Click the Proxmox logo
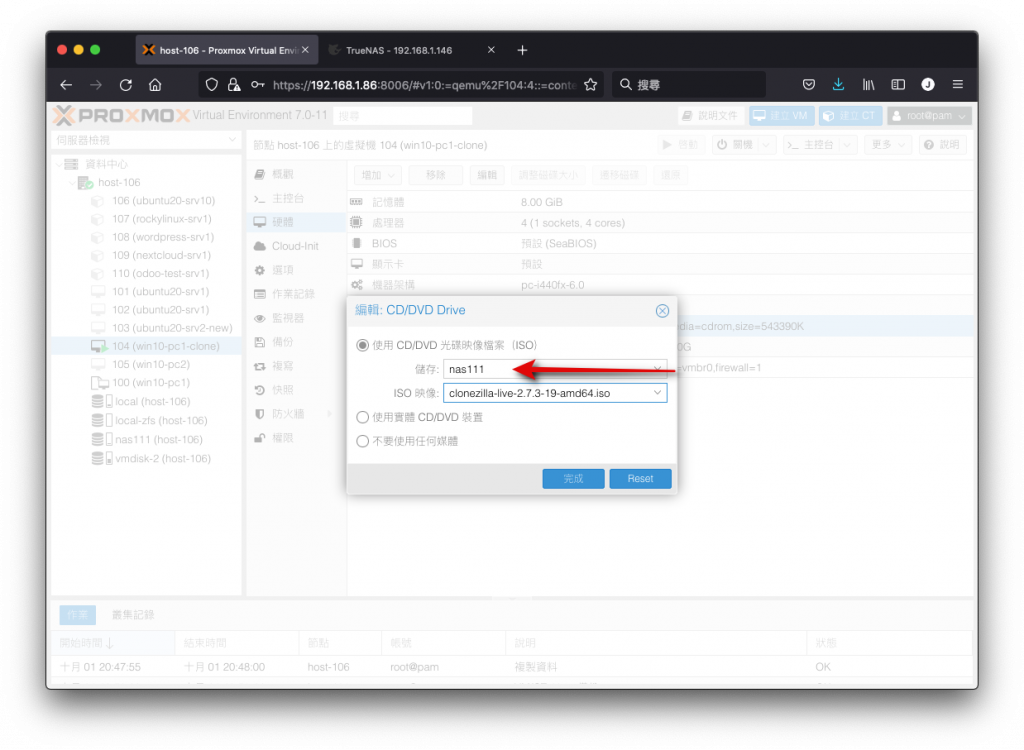Screen dimensions: 1024x750 pyautogui.click(x=121, y=116)
